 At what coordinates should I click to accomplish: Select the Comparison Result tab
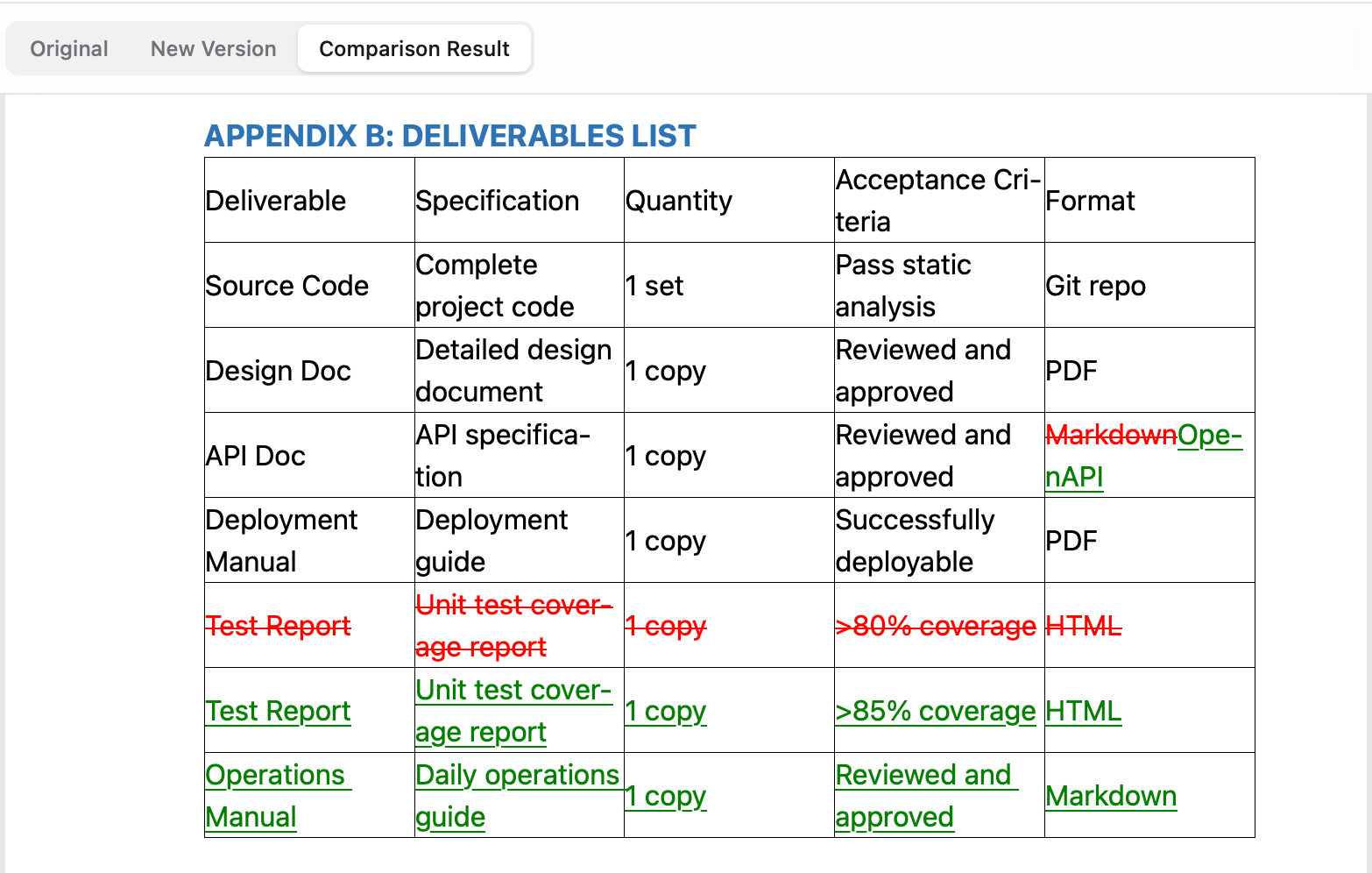point(414,49)
